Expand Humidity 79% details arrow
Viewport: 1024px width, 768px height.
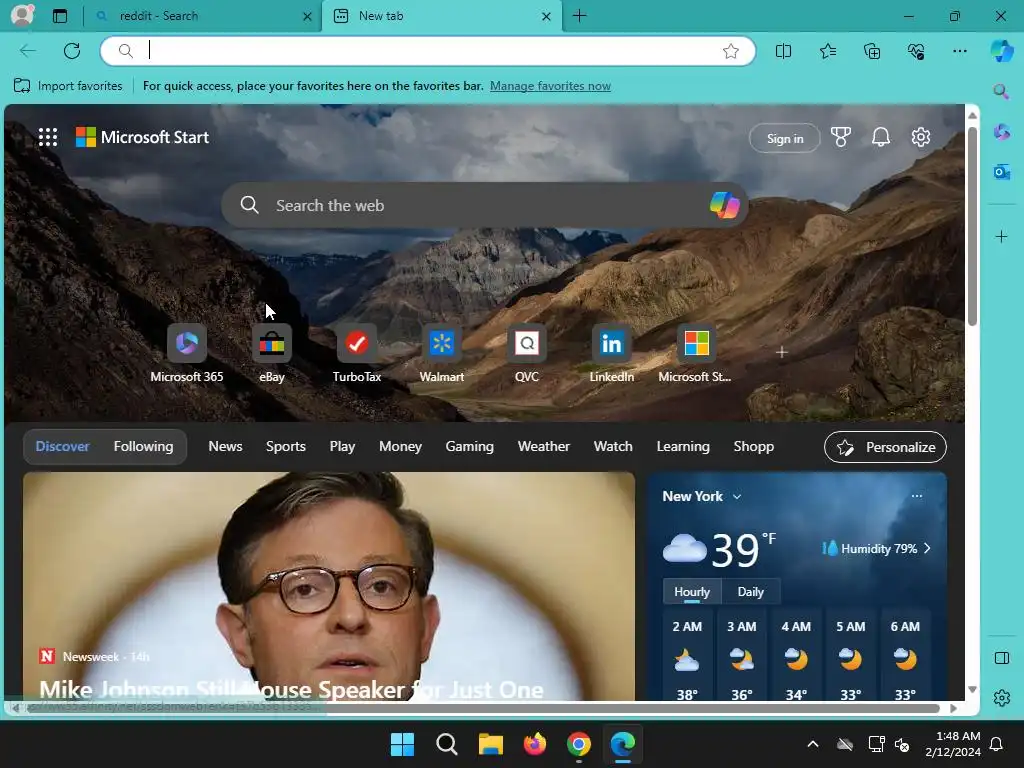tap(927, 549)
